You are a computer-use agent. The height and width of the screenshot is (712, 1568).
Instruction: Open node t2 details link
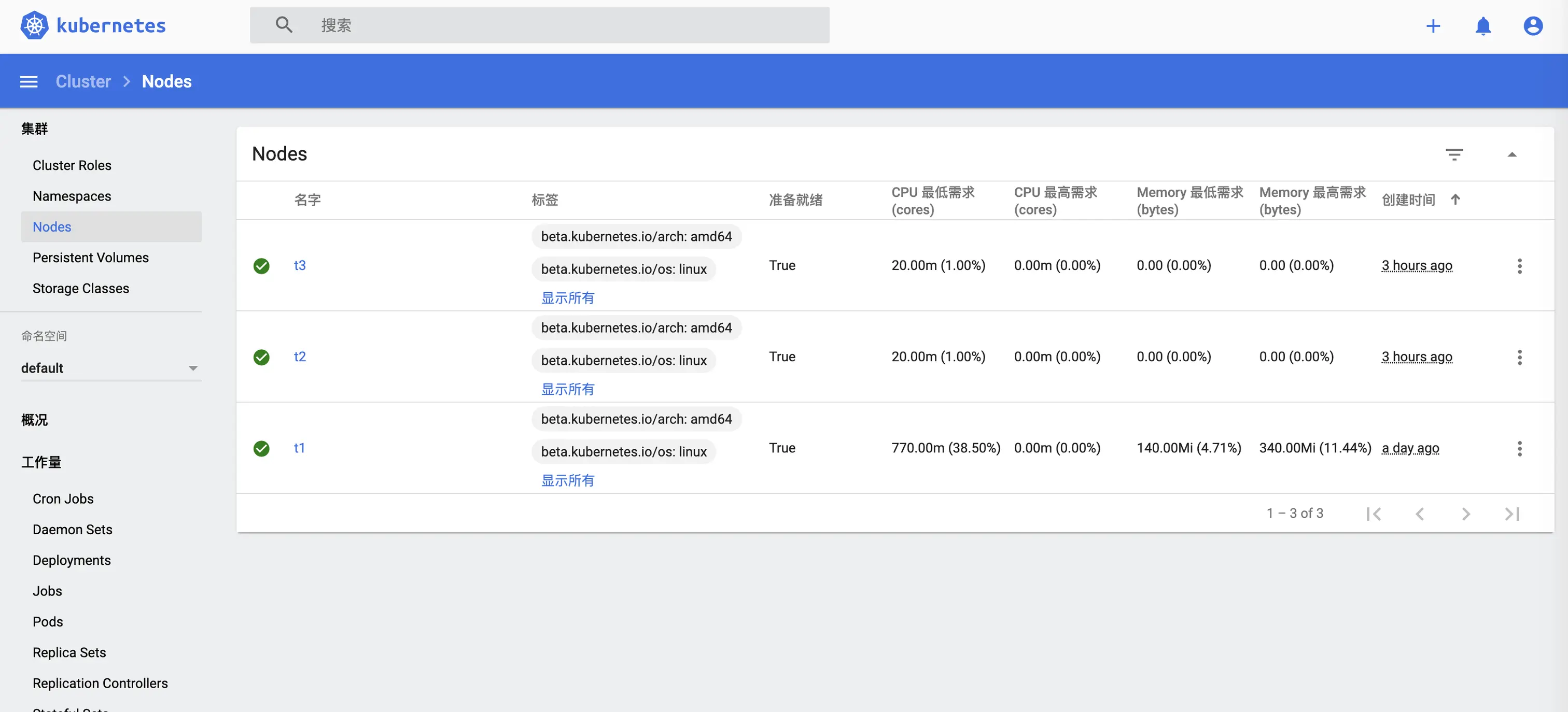[300, 357]
